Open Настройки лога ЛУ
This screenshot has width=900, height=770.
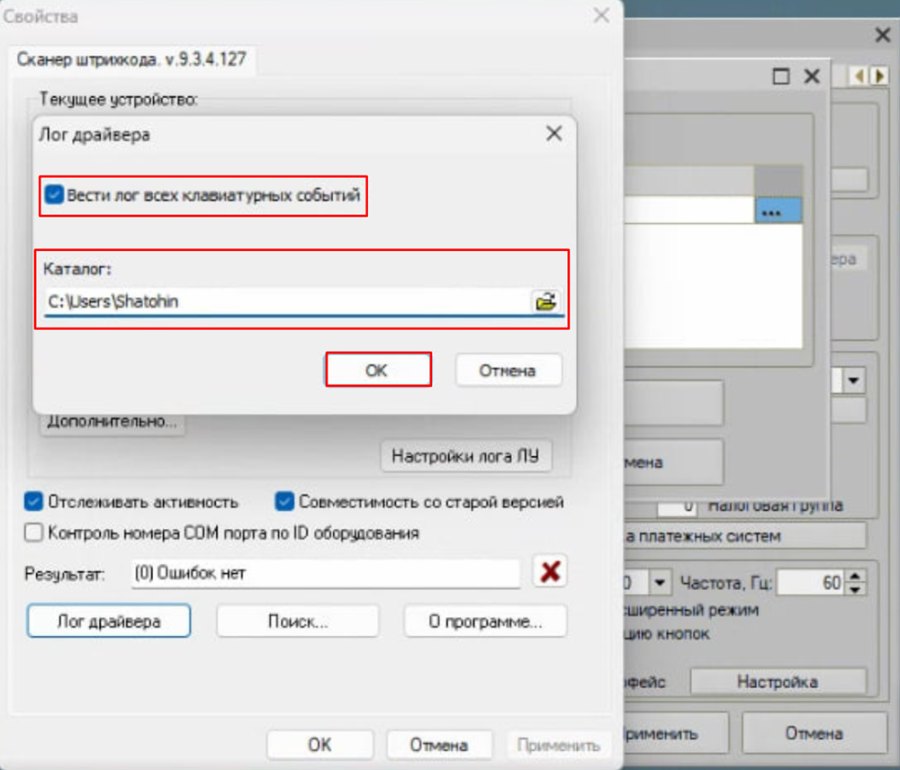(465, 456)
